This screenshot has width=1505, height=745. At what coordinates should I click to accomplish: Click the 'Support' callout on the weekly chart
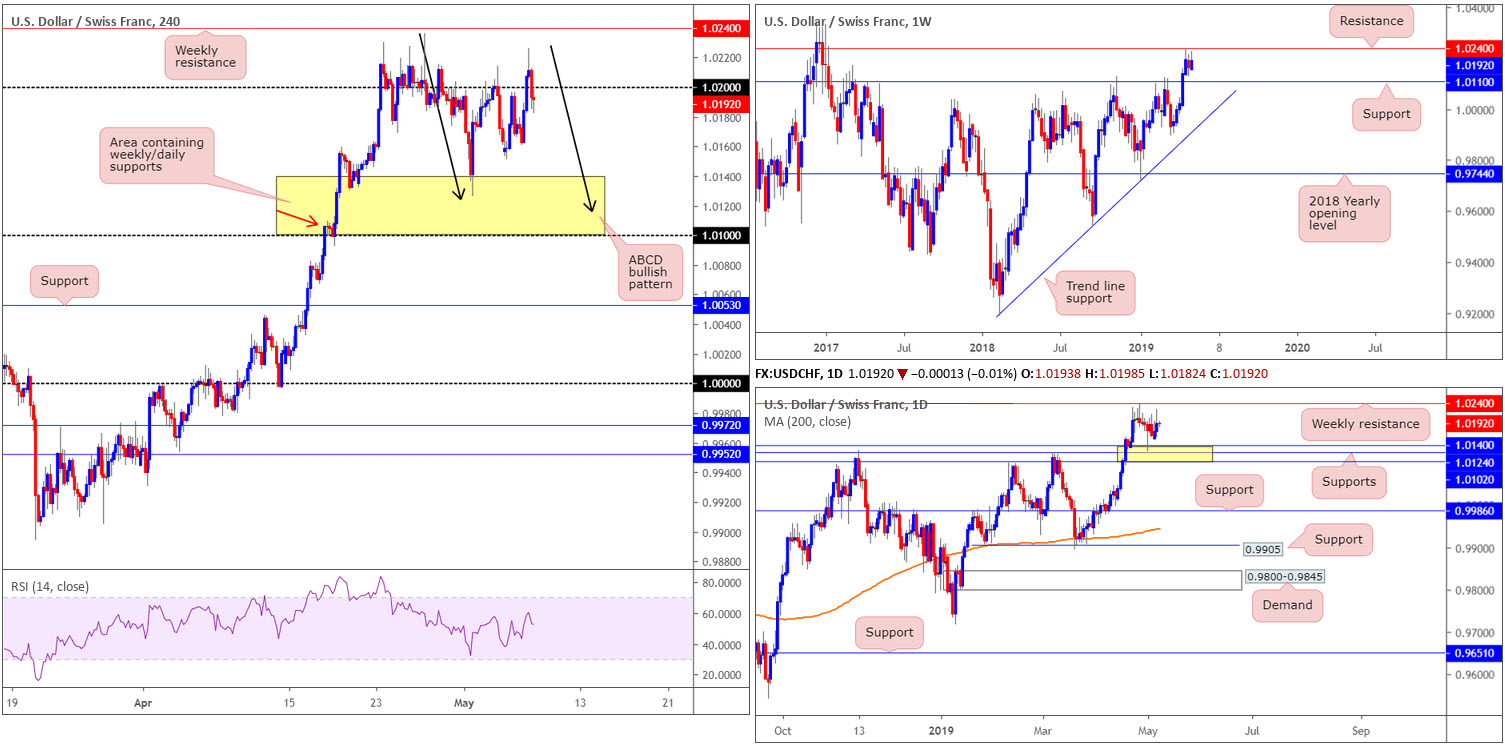[x=1387, y=114]
